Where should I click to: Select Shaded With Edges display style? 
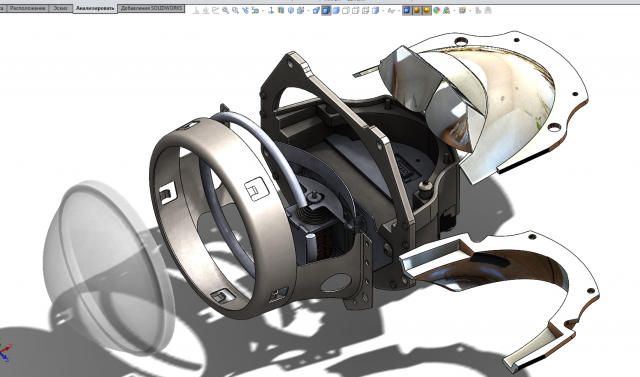[326, 11]
